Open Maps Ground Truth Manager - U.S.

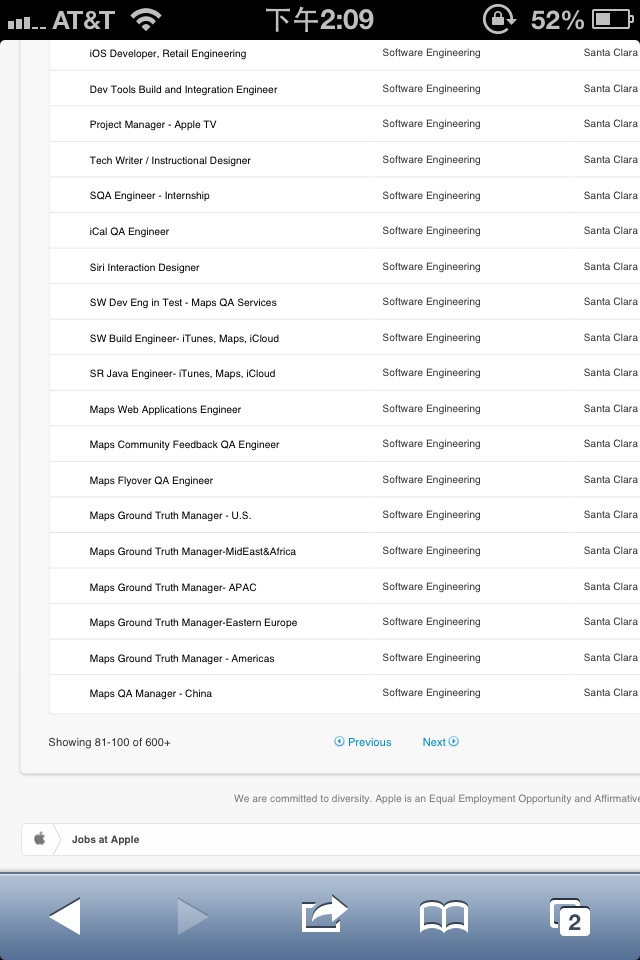point(170,516)
